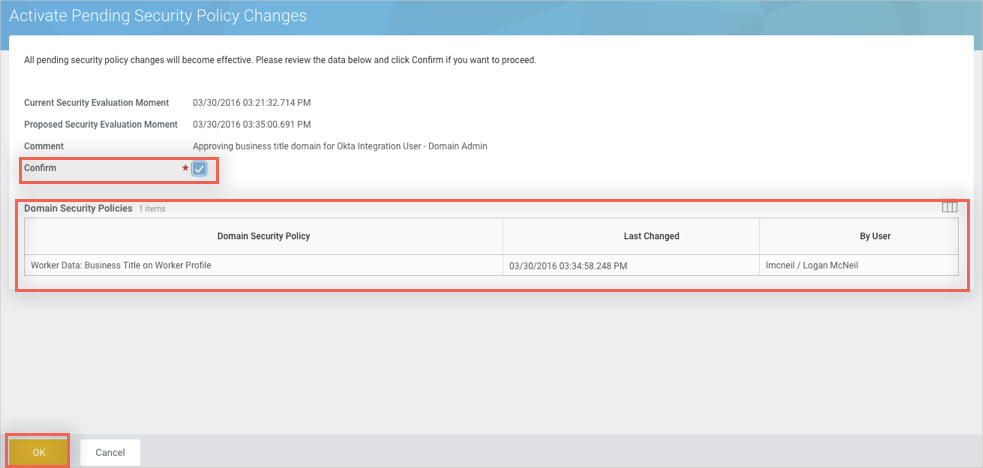This screenshot has width=983, height=468.
Task: Click the Activate Pending Security Policy Changes title
Action: pos(158,16)
